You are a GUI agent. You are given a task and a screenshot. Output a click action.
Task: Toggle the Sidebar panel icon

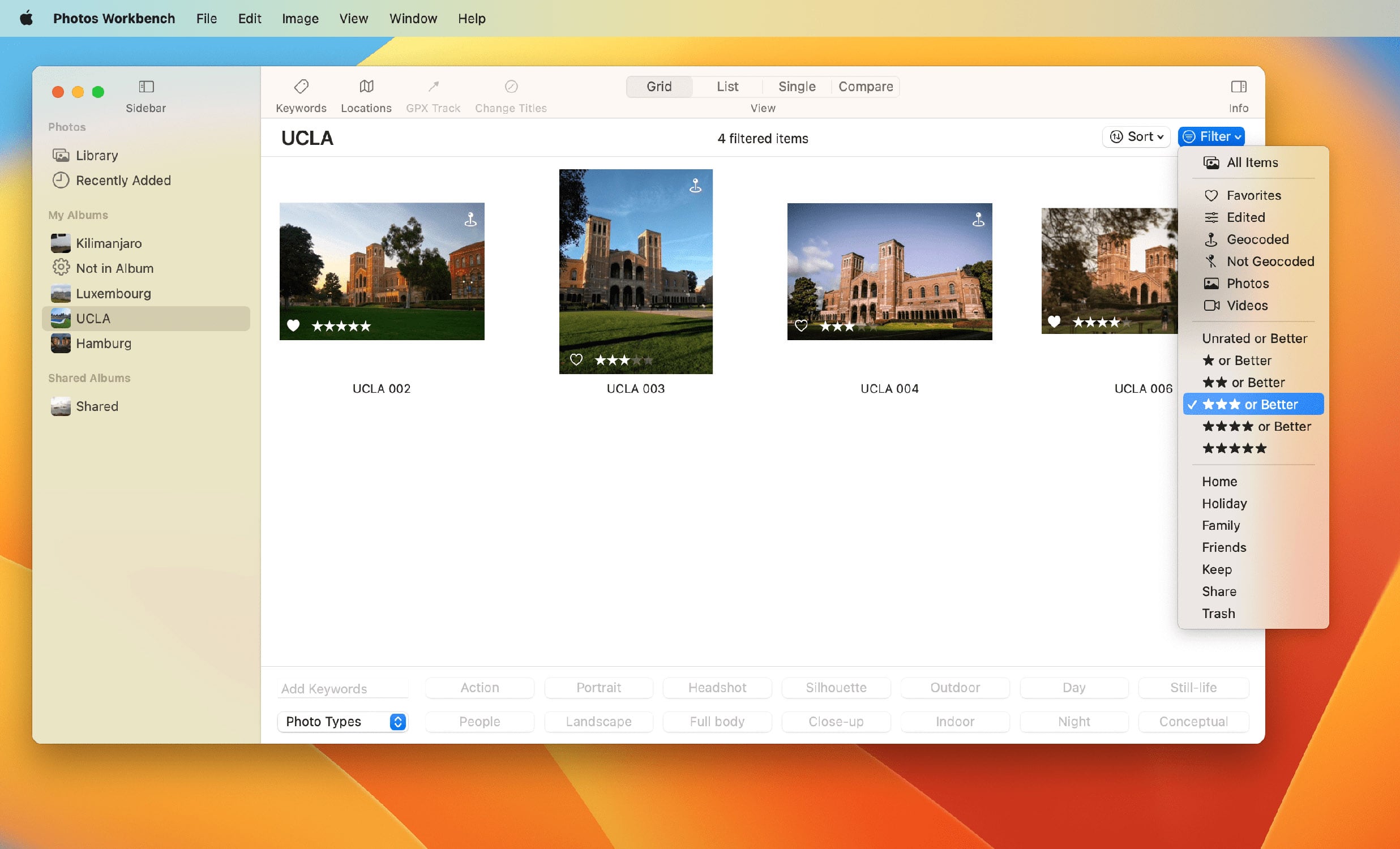(x=146, y=87)
